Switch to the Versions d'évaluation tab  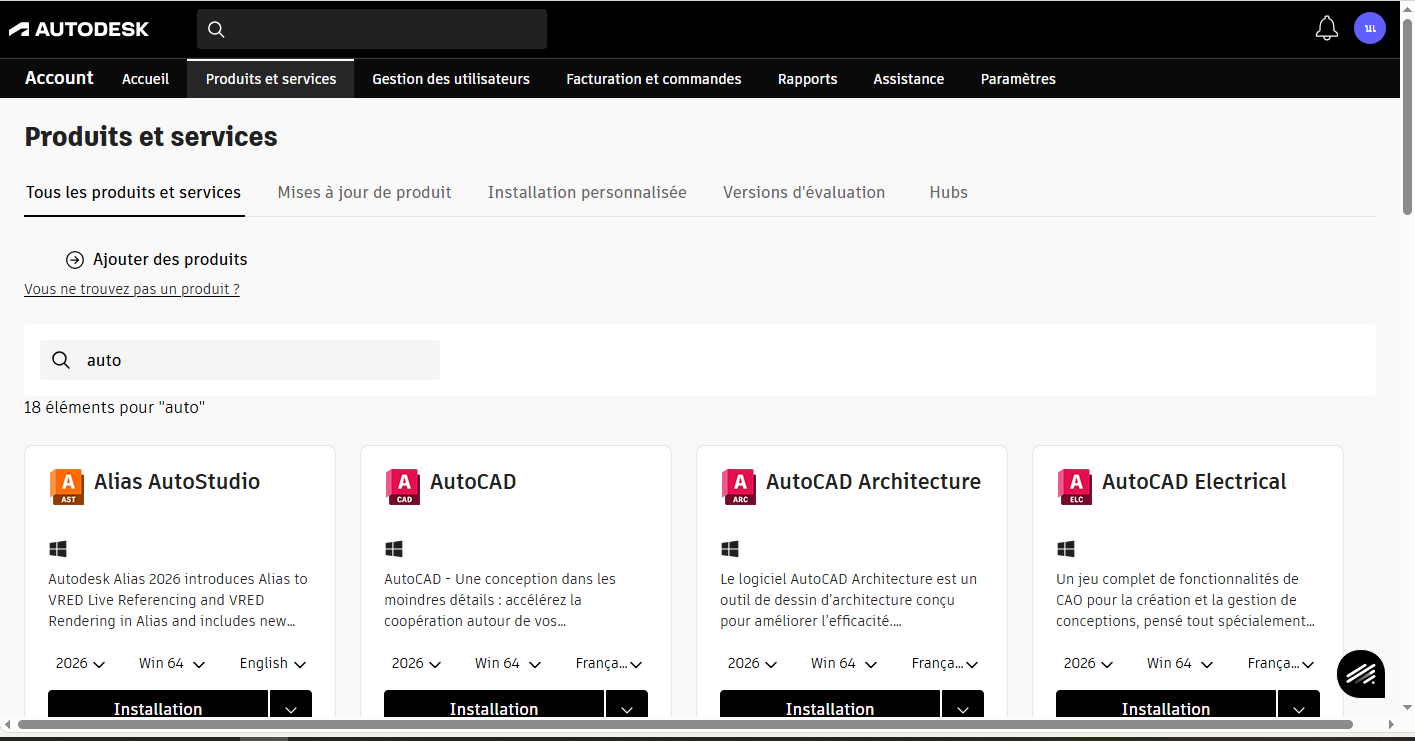(x=803, y=192)
